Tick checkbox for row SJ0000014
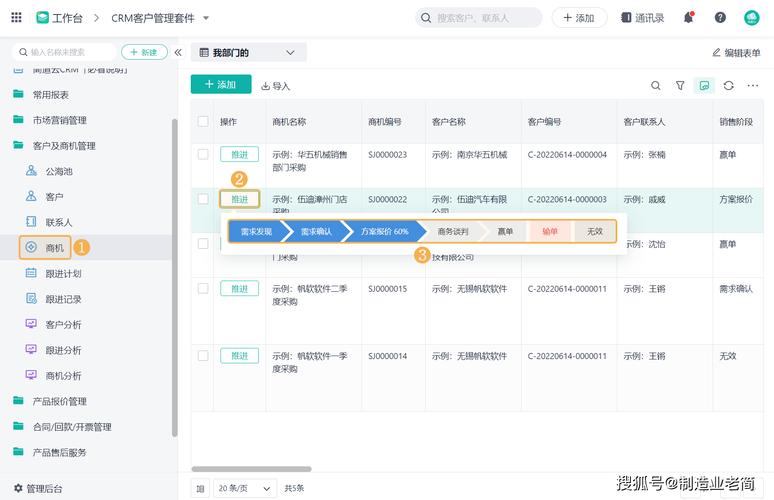The width and height of the screenshot is (774, 500). click(x=203, y=355)
